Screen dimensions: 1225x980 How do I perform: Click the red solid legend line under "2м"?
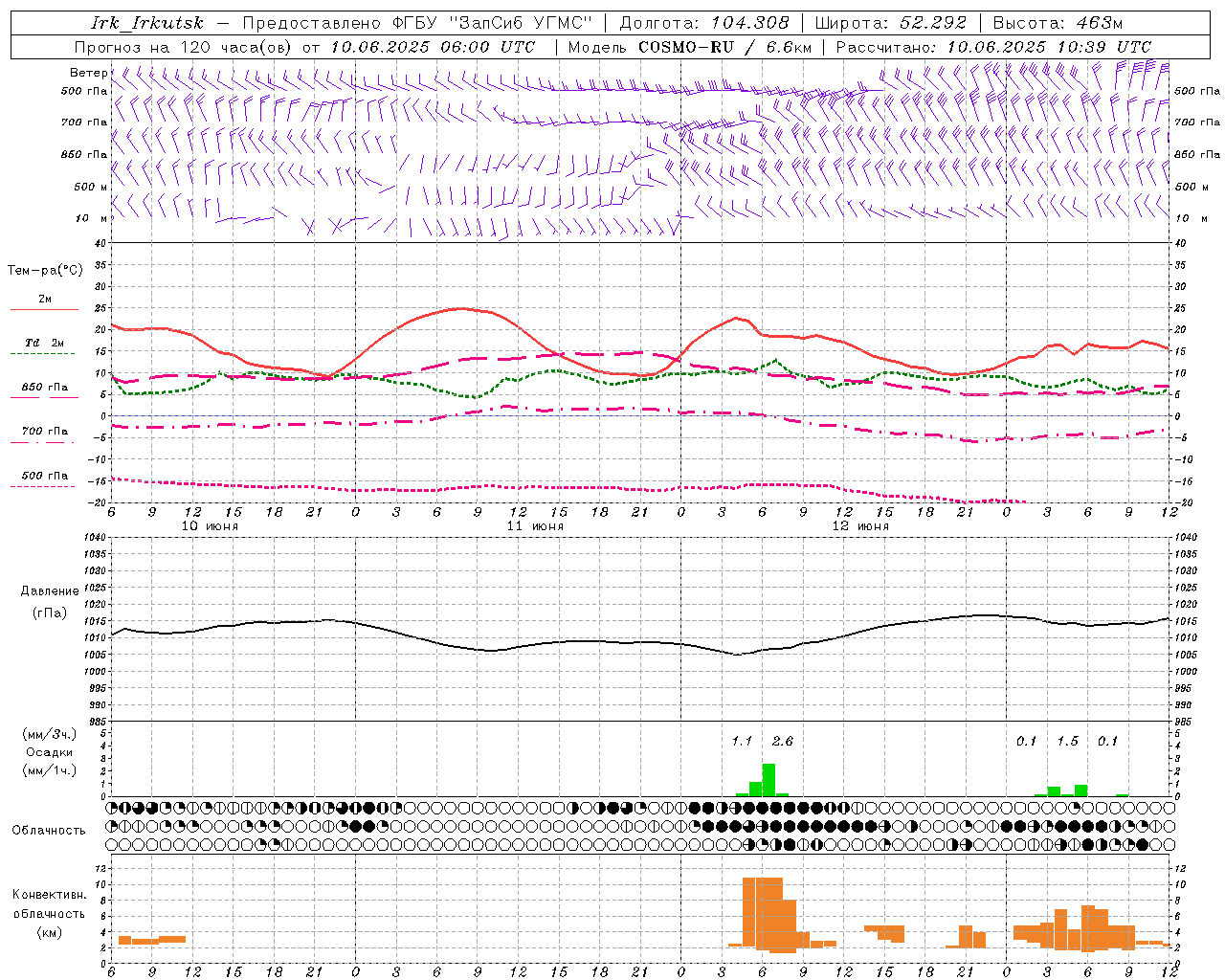click(44, 310)
